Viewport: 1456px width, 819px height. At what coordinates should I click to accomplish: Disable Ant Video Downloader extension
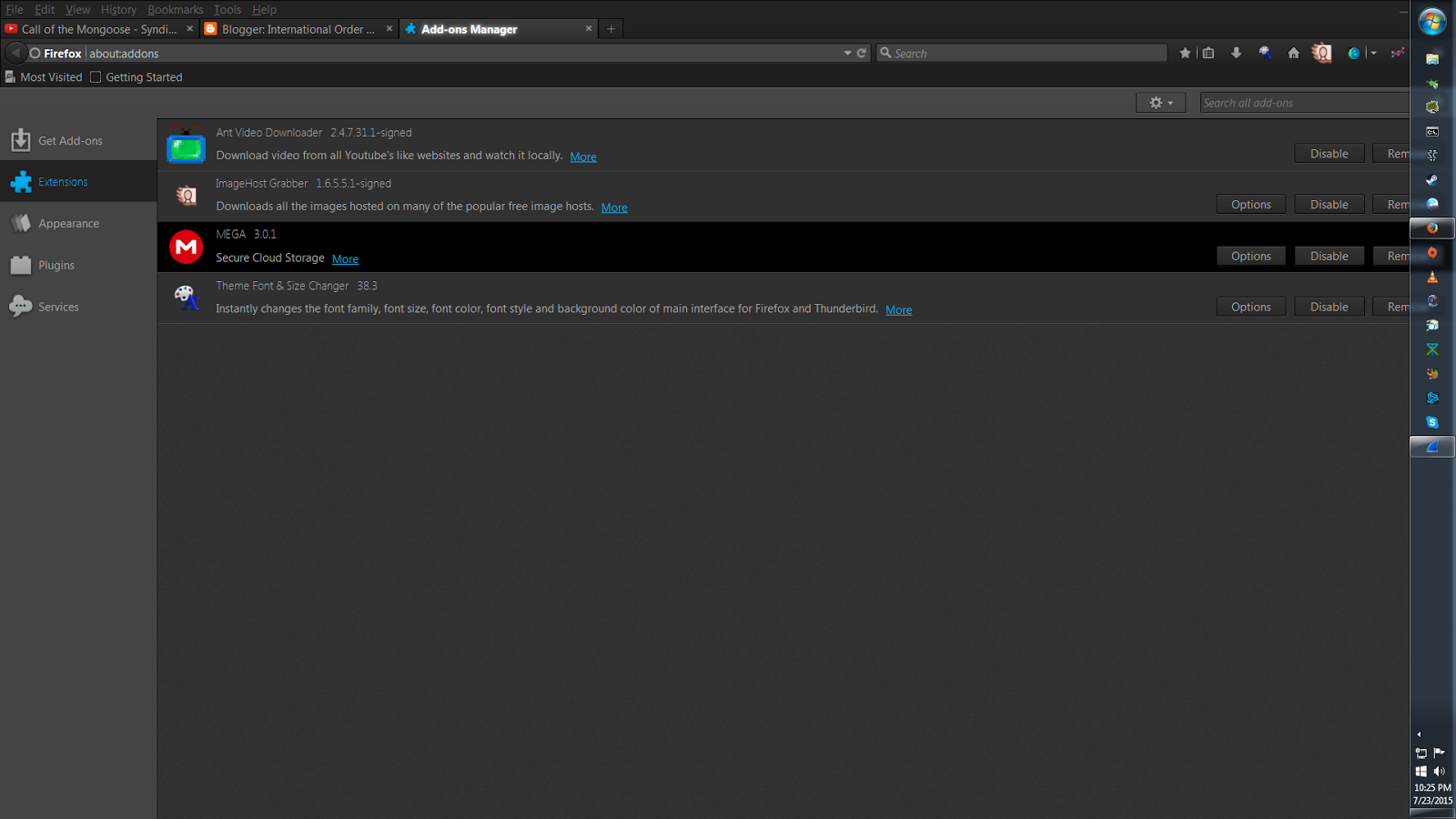(1329, 154)
